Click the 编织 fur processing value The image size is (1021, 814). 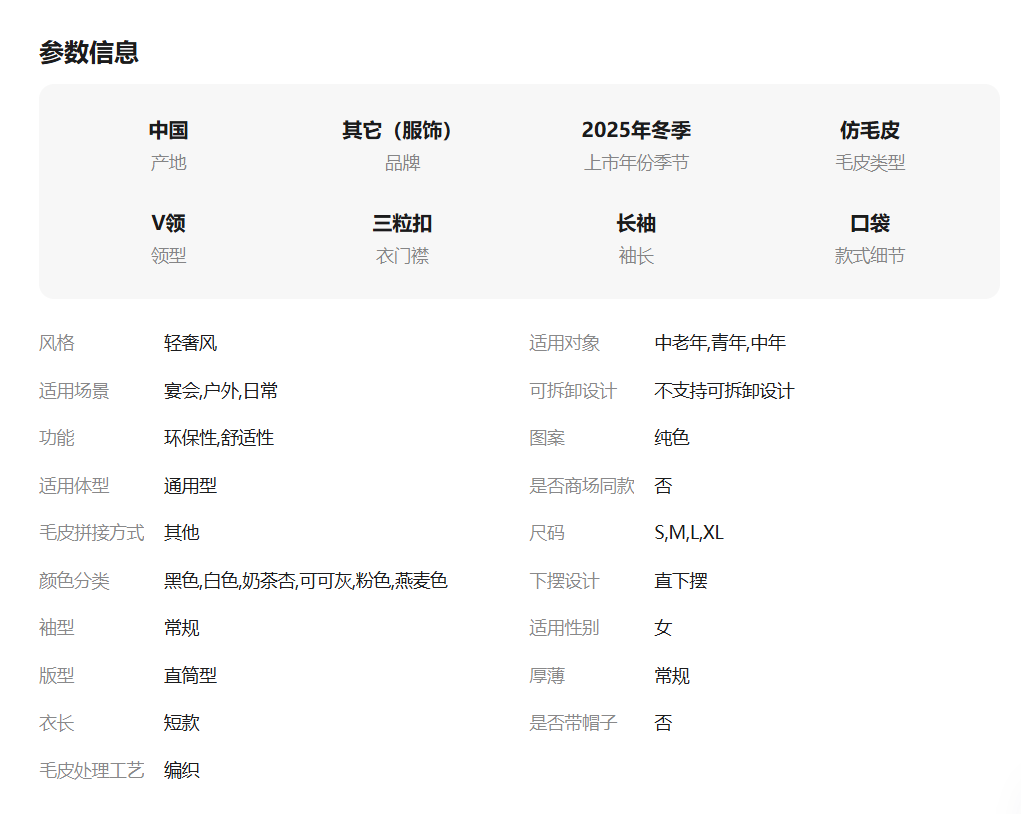click(x=181, y=770)
